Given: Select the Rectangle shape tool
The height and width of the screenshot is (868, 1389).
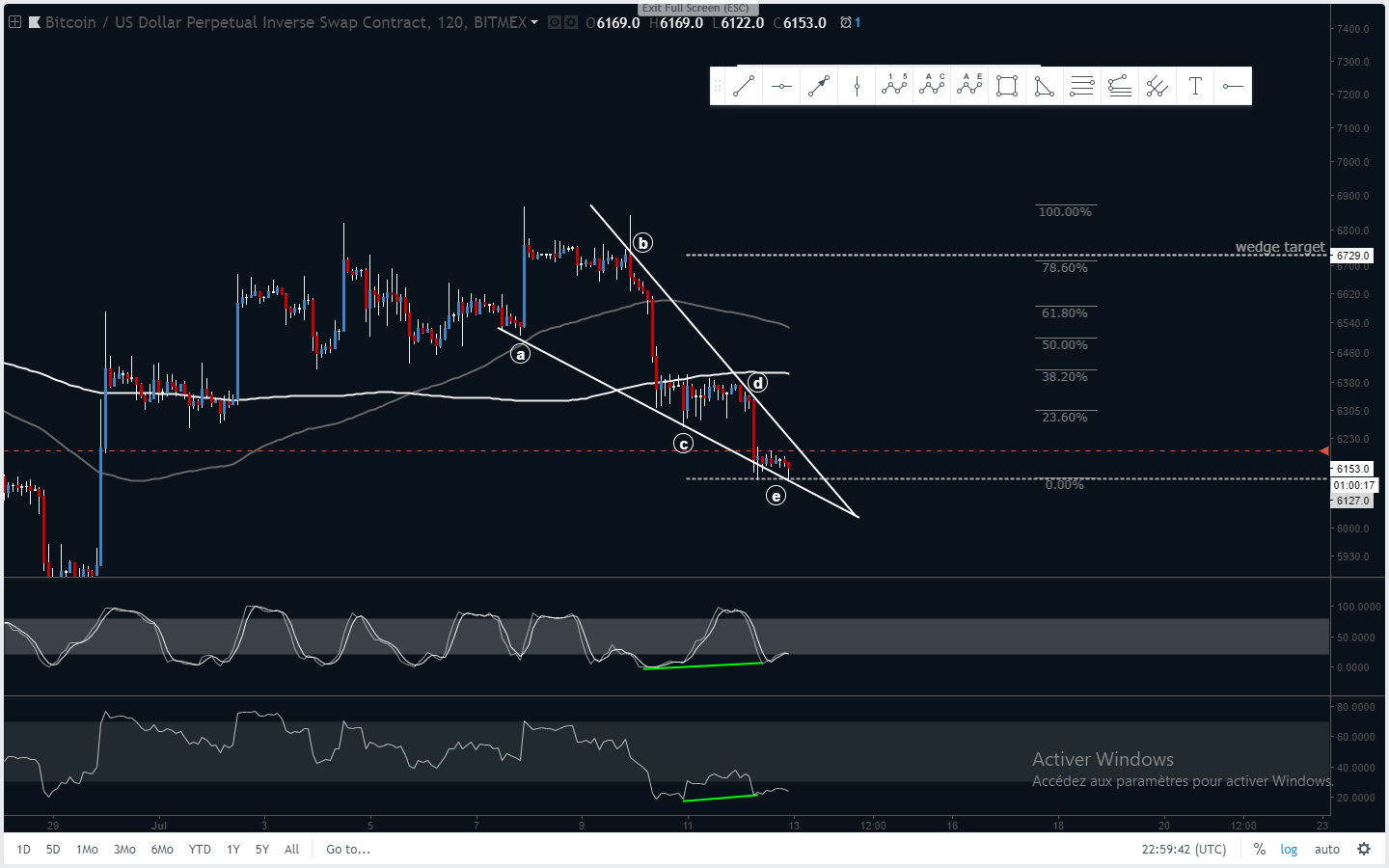Looking at the screenshot, I should (1007, 87).
